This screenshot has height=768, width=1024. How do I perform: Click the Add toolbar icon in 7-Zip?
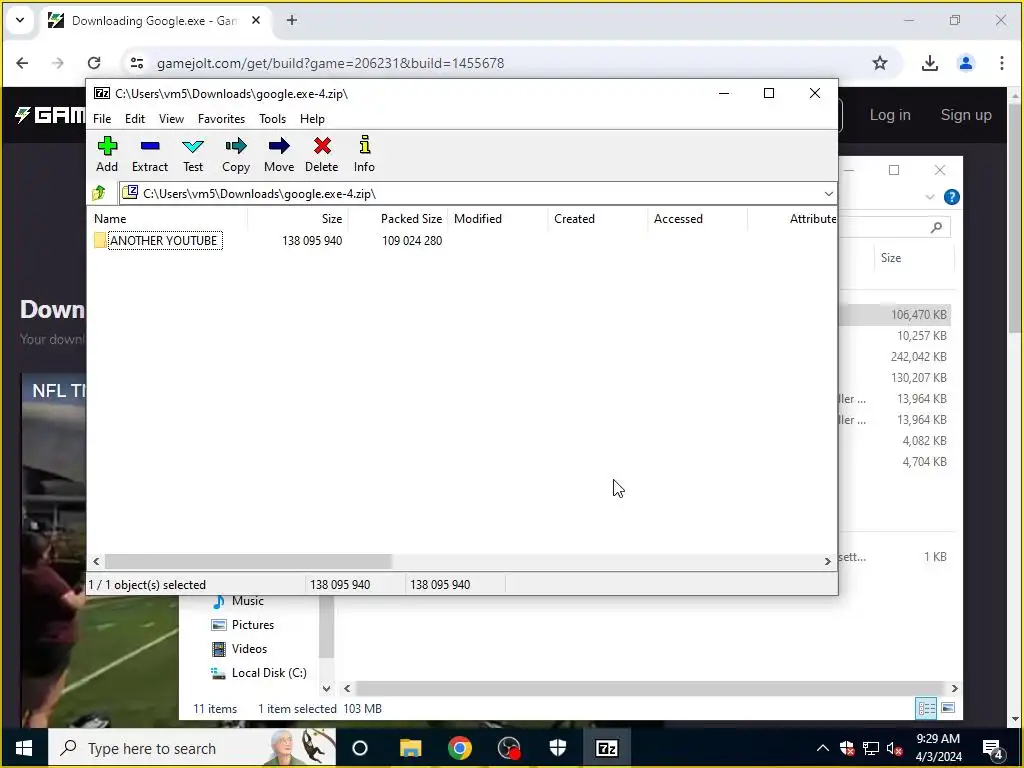(107, 154)
